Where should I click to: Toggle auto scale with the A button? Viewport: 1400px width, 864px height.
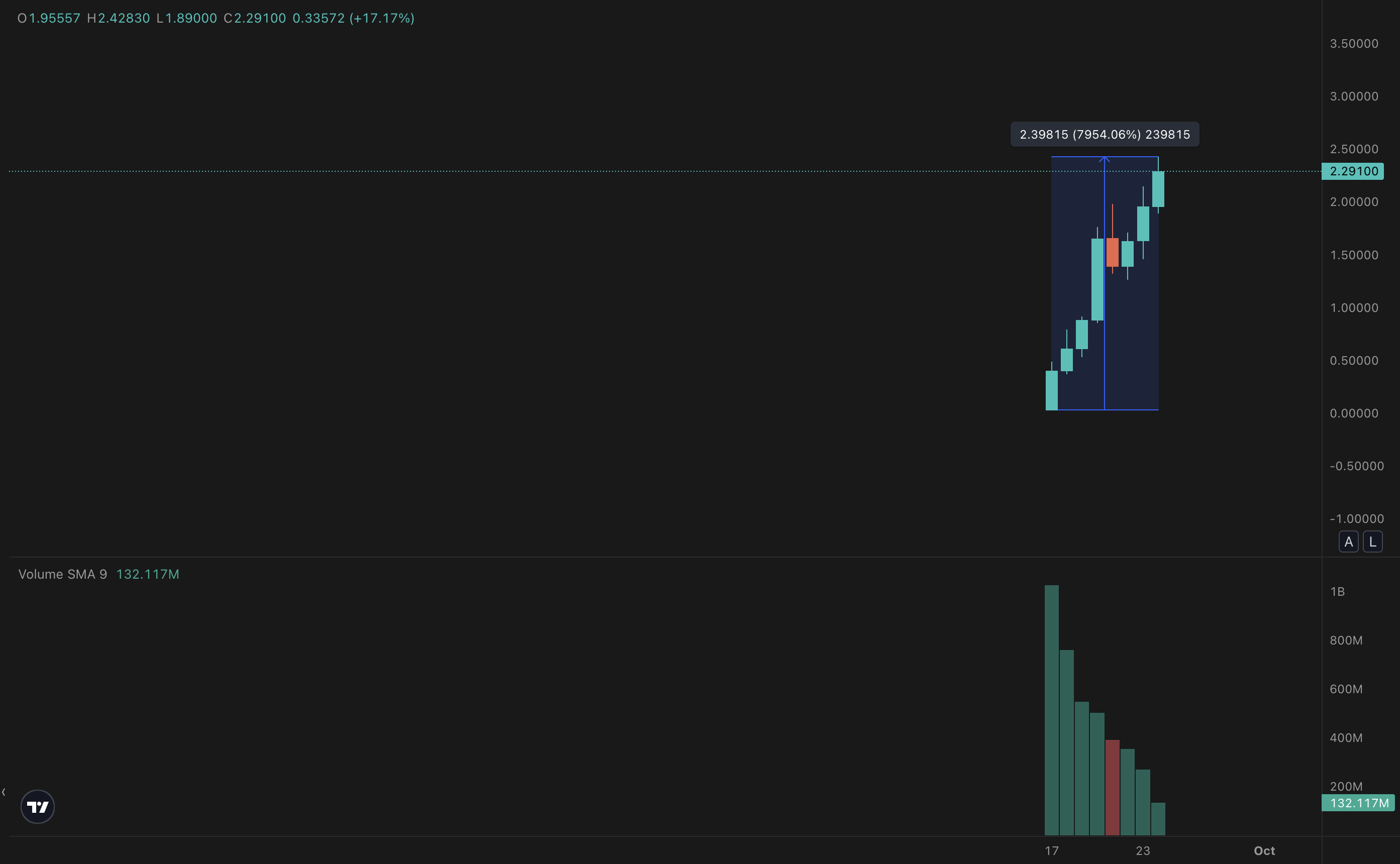[1349, 541]
